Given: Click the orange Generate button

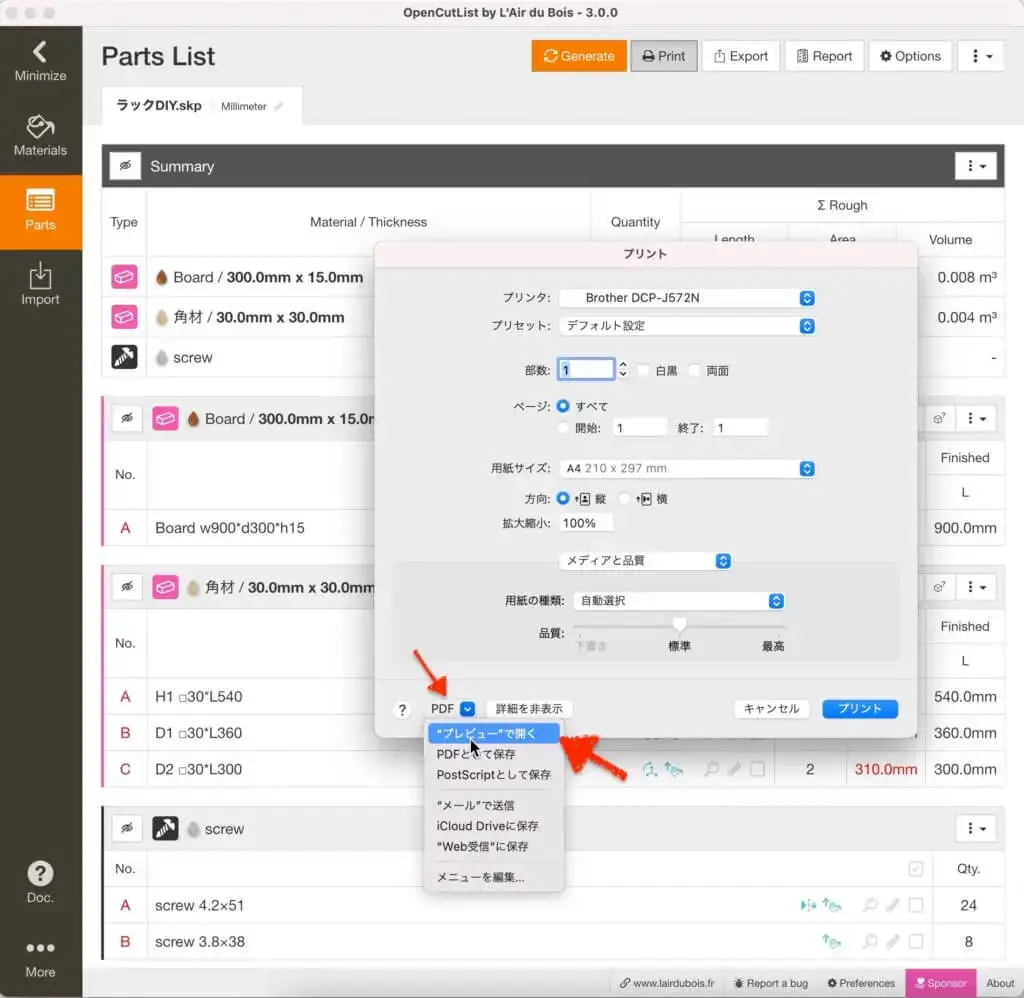Looking at the screenshot, I should point(579,56).
